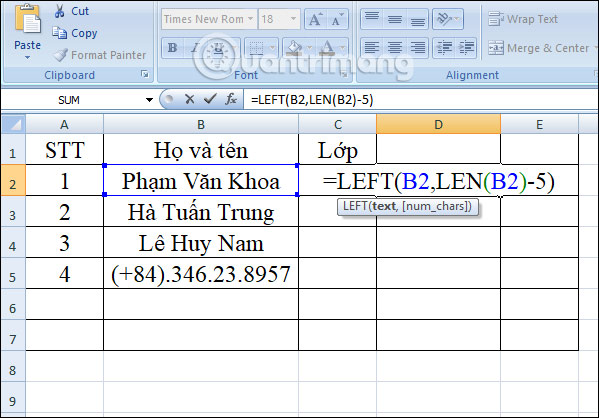Center text horizontally
The width and height of the screenshot is (599, 418).
pos(395,48)
